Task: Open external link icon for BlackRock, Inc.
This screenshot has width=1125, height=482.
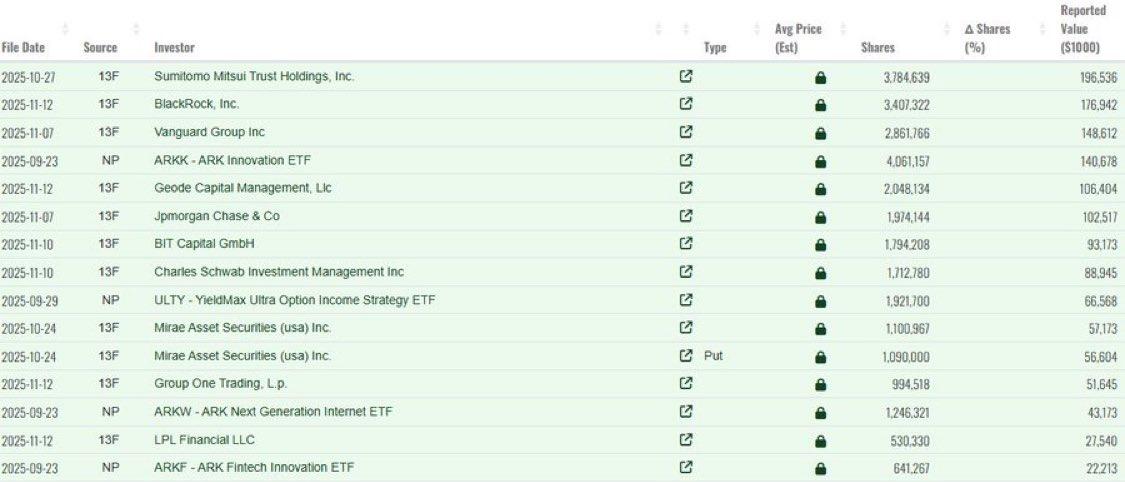Action: point(686,104)
